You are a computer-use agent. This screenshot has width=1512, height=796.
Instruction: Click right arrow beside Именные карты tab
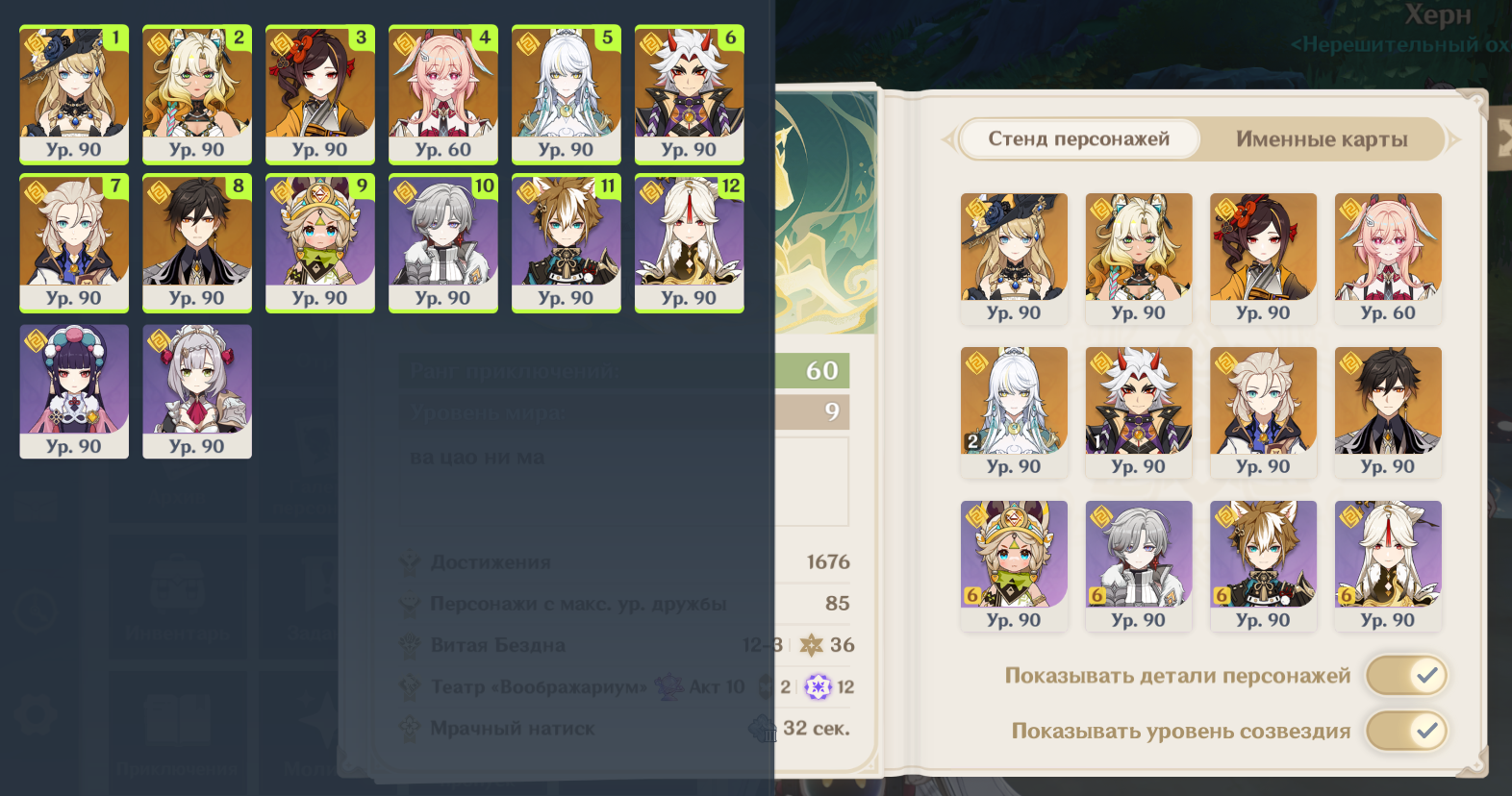(1453, 139)
